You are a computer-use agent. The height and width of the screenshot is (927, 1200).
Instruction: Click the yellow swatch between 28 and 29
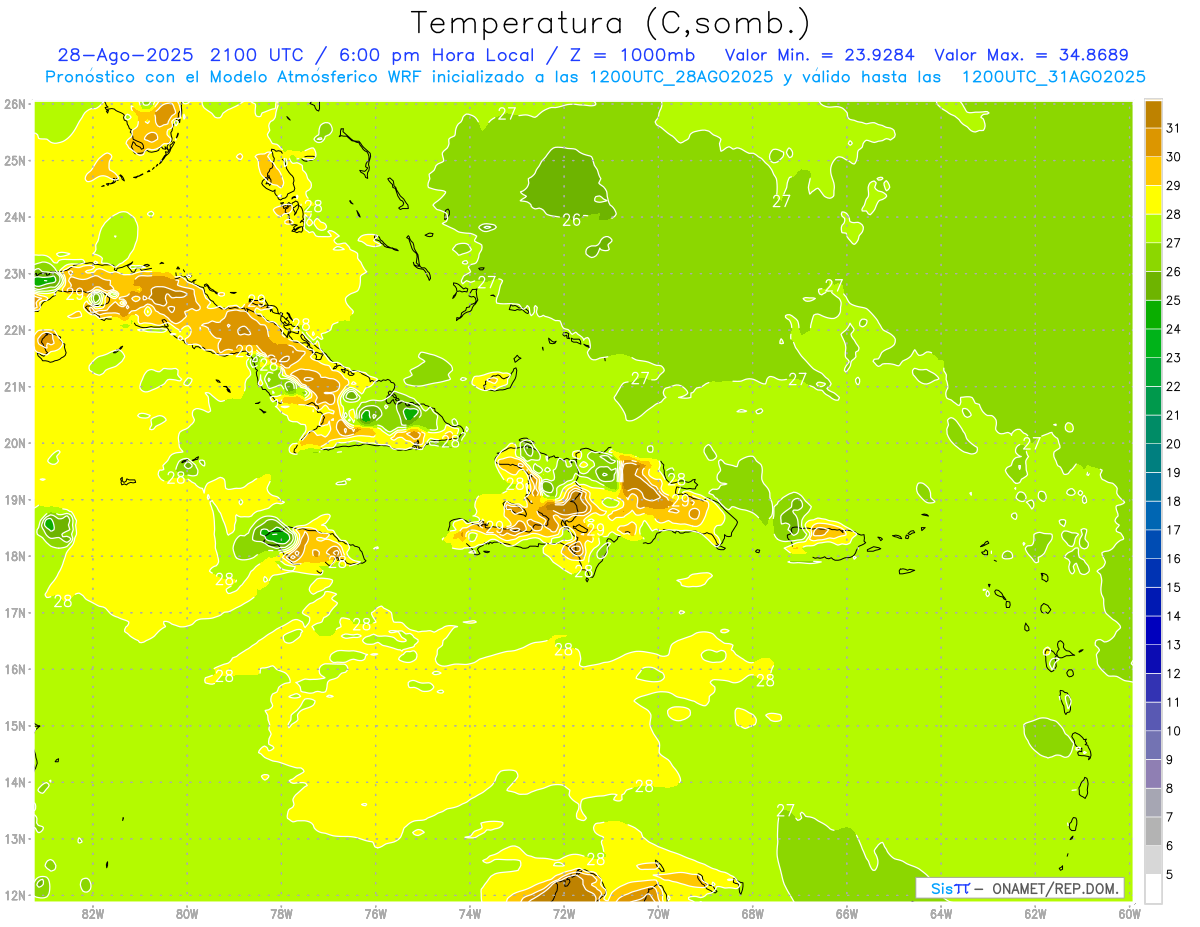point(1153,200)
